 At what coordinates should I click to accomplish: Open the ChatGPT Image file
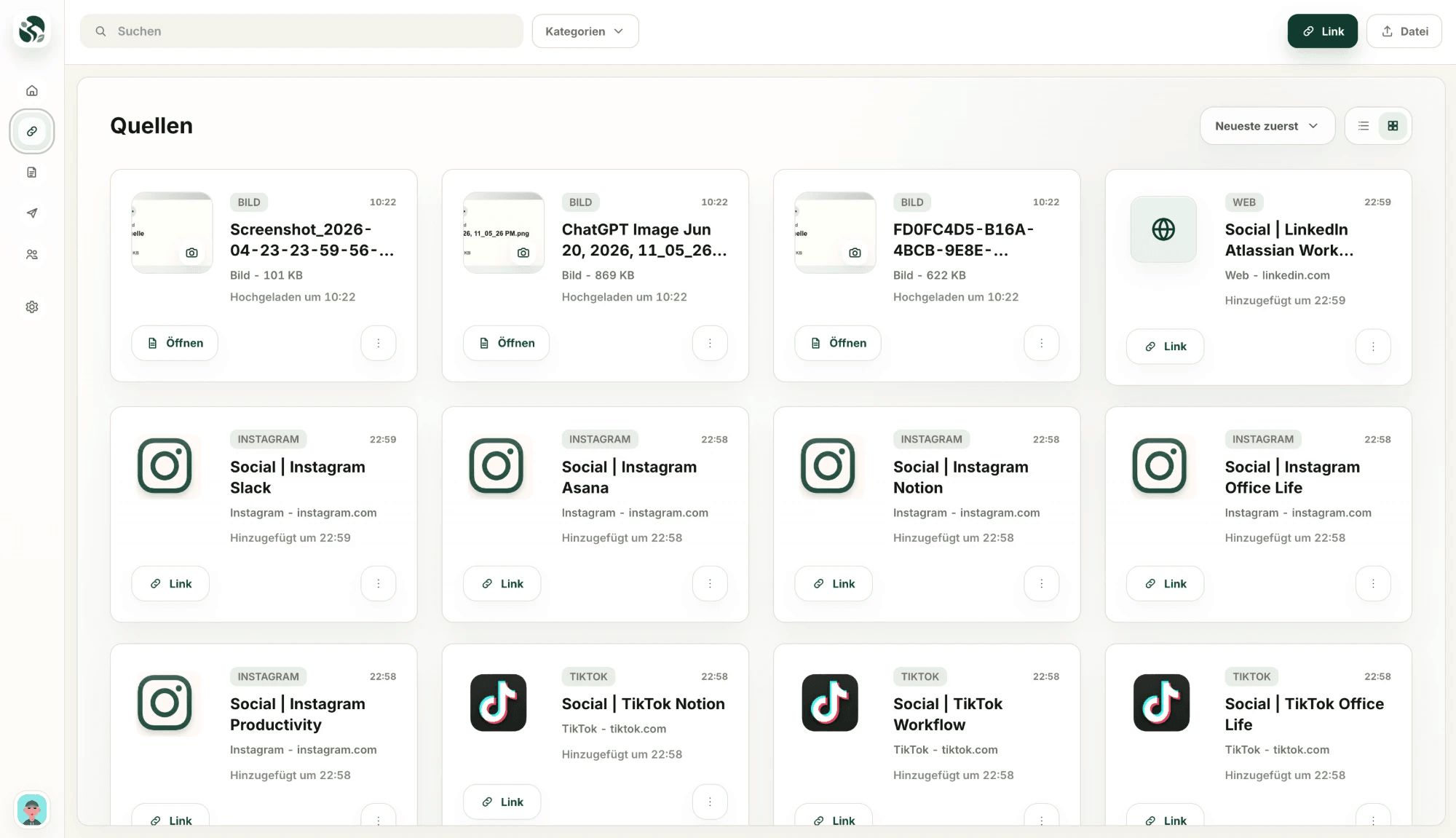pyautogui.click(x=506, y=343)
